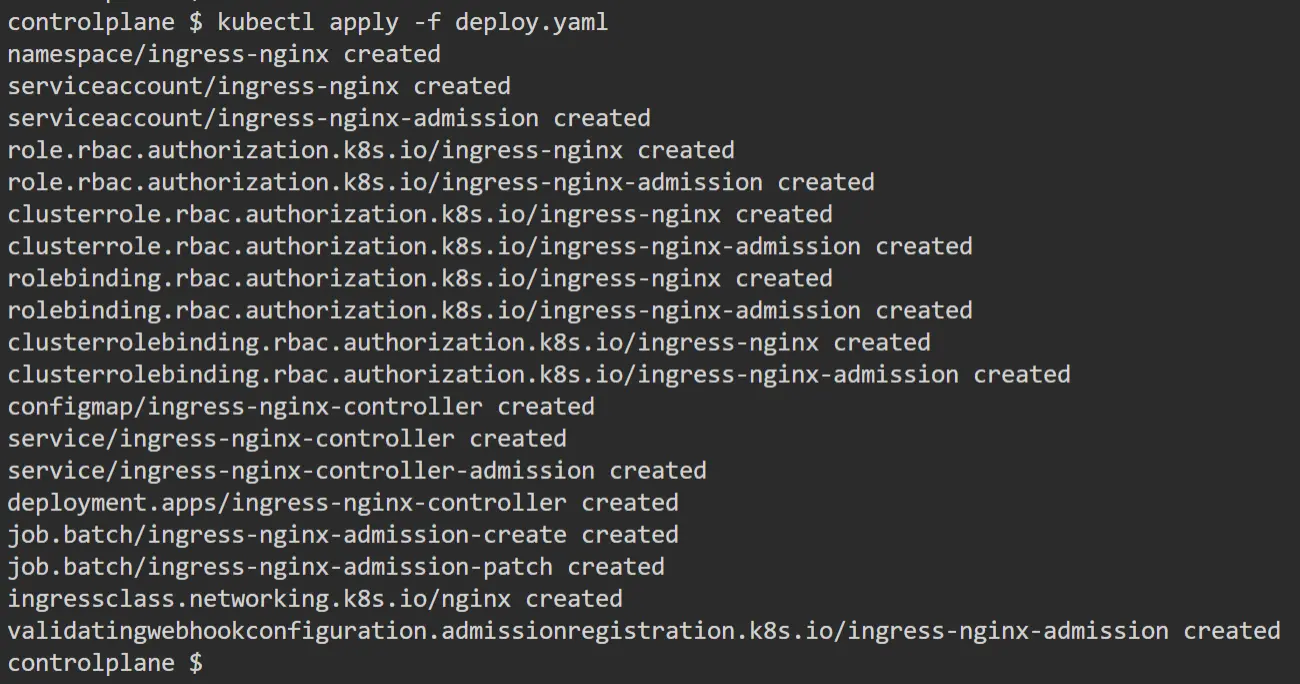
Task: Click the clusterrolebinding ingress-nginx-admission created line
Action: pos(538,374)
